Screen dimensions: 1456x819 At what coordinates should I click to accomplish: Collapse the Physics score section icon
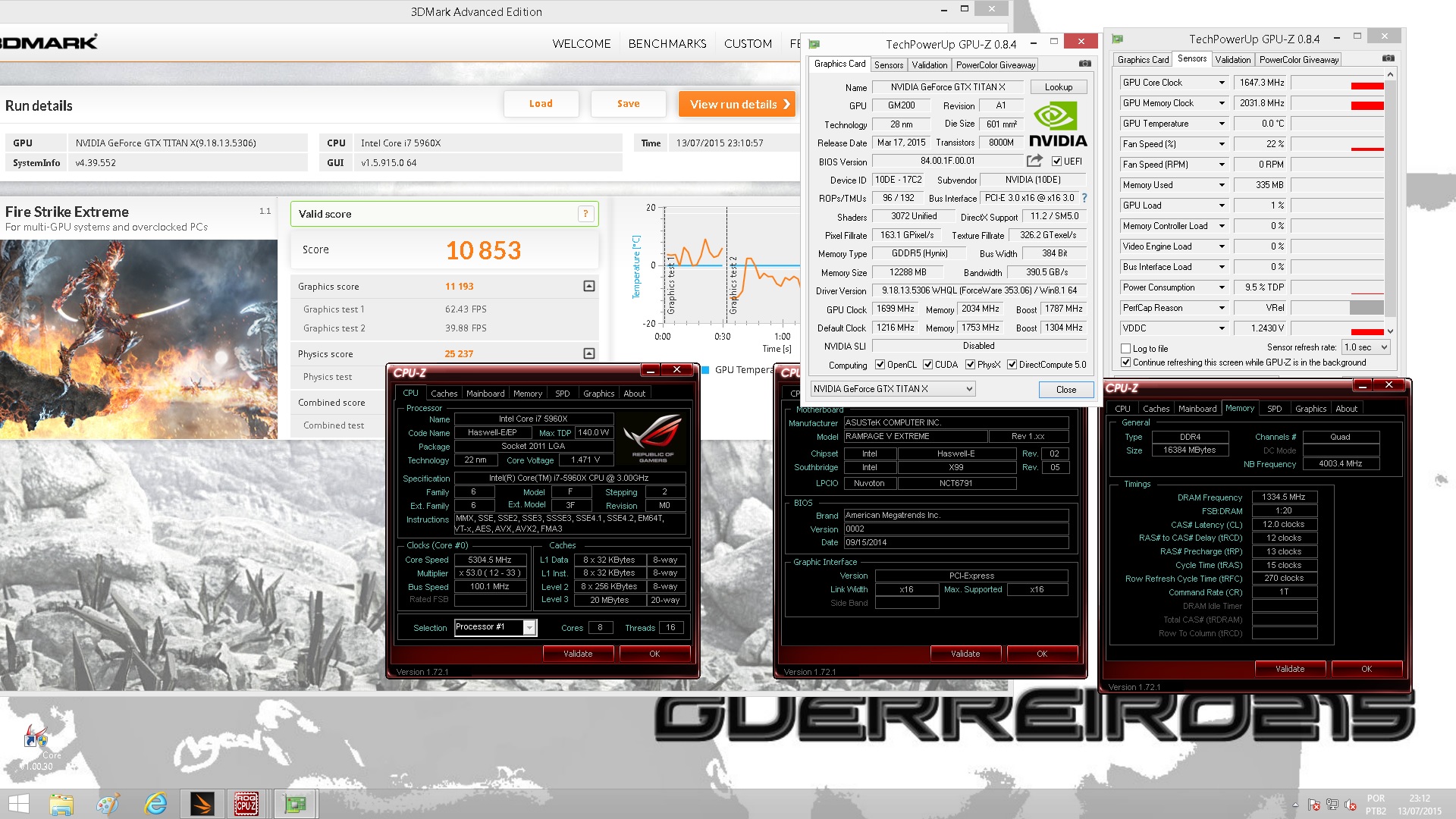click(x=589, y=353)
